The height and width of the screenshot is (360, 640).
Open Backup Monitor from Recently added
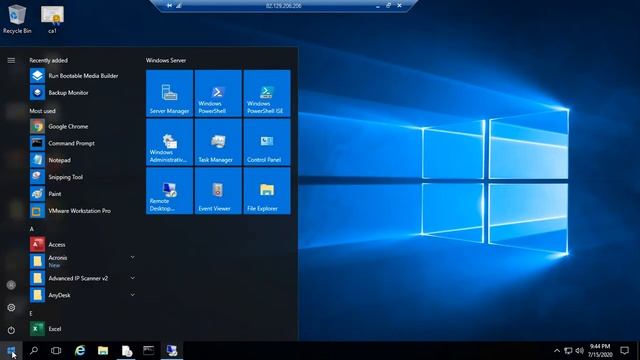(x=82, y=93)
